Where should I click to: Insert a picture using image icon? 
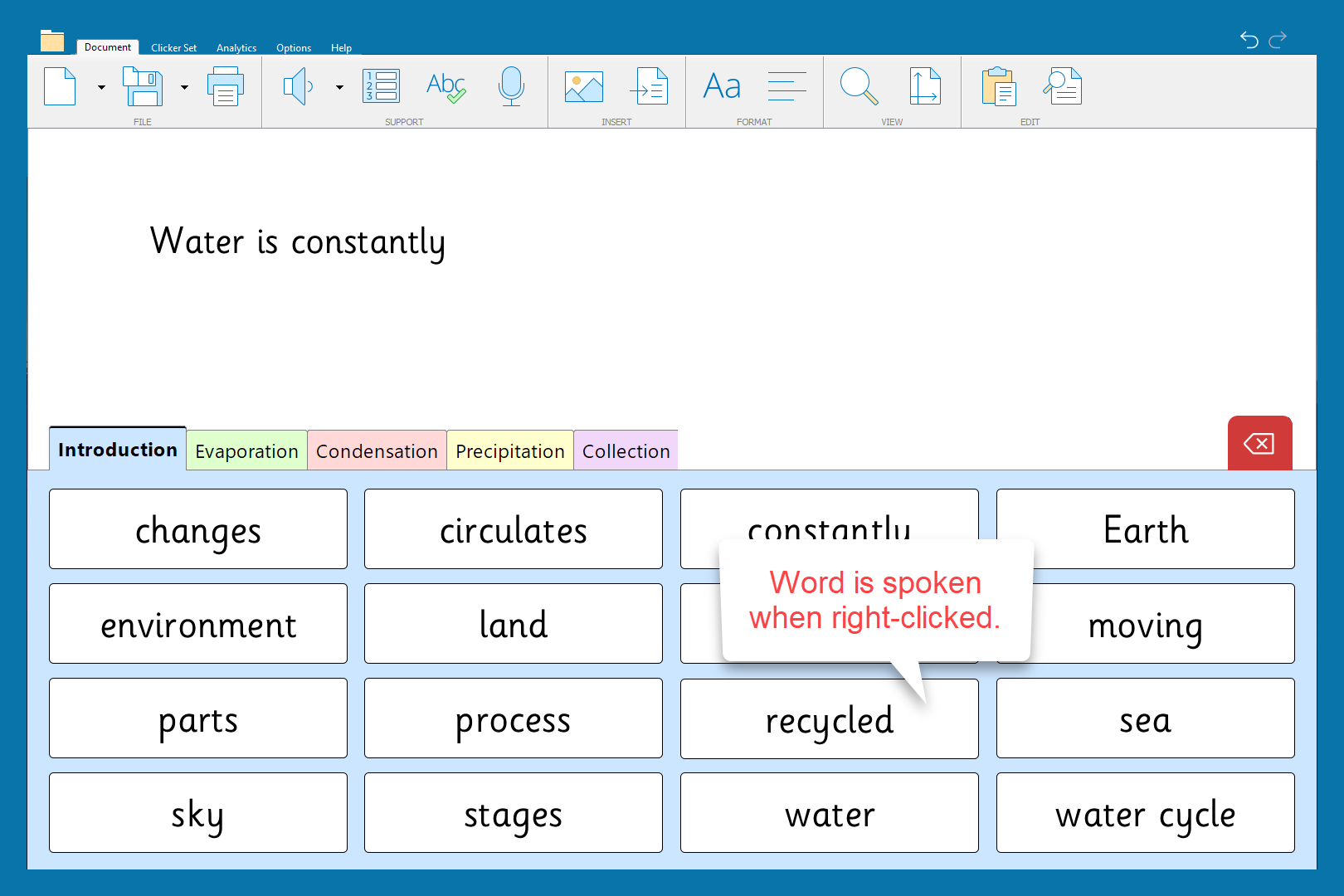pos(584,86)
